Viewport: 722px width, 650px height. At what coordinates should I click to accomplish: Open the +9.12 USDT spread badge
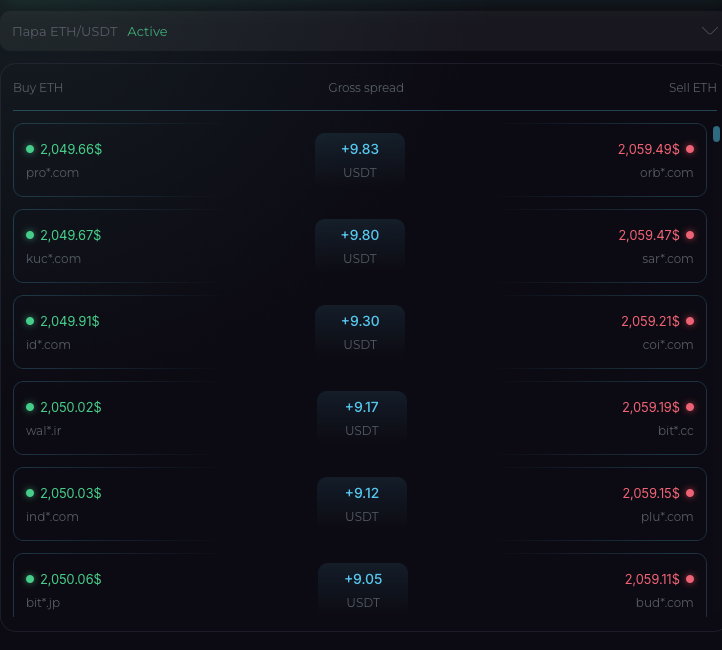(361, 505)
